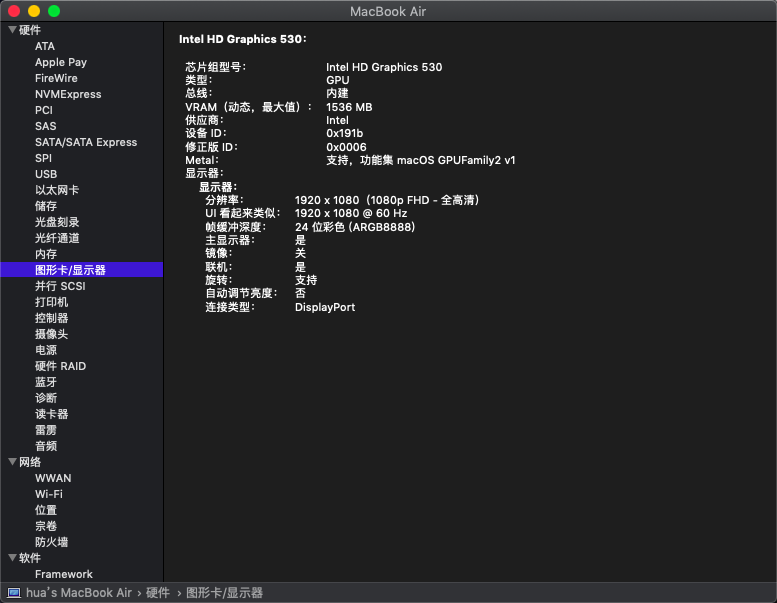Click the green zoom window button
This screenshot has height=603, width=777.
(x=54, y=11)
